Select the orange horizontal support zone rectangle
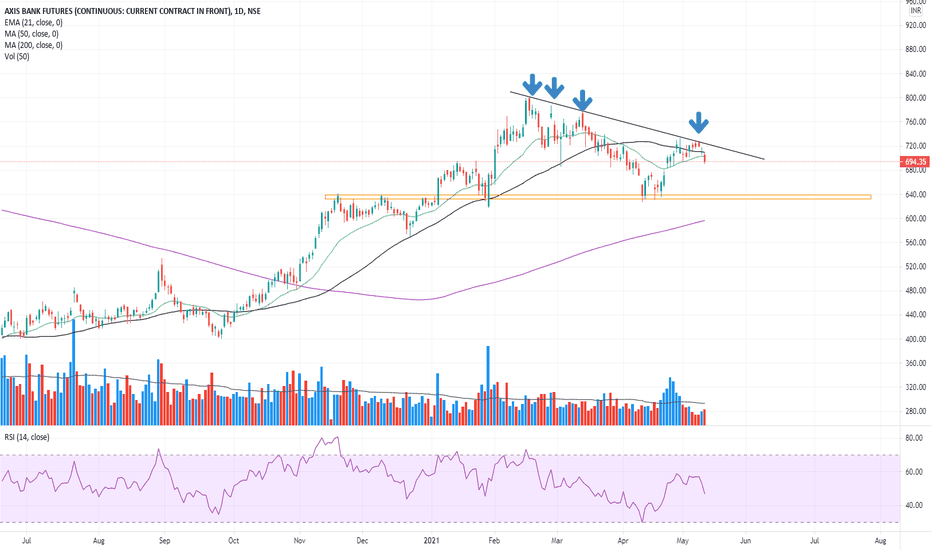Screen dimensions: 932x550 [x=598, y=197]
